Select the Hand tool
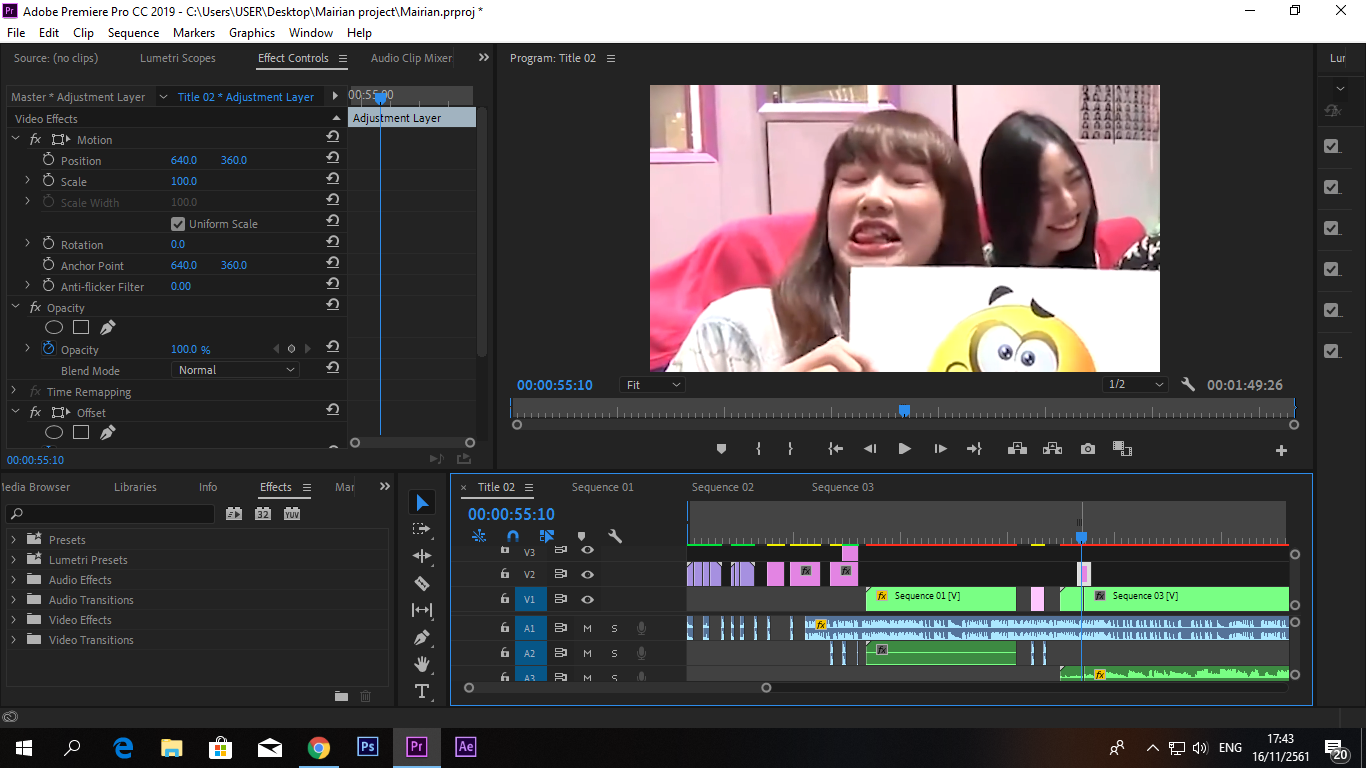Viewport: 1366px width, 768px height. click(422, 664)
